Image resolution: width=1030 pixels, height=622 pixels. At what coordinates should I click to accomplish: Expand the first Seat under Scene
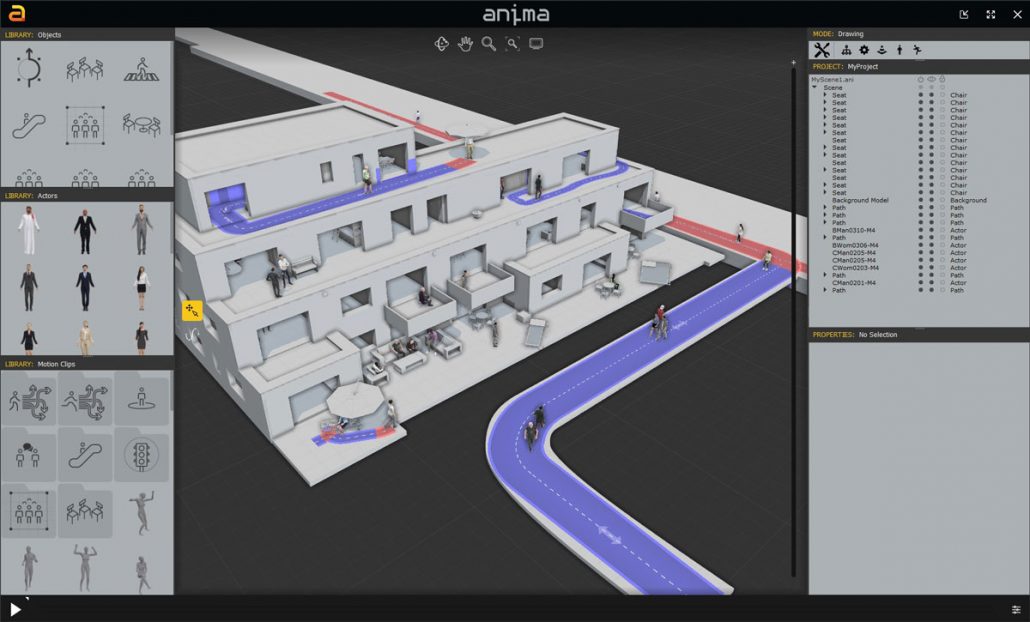(825, 95)
